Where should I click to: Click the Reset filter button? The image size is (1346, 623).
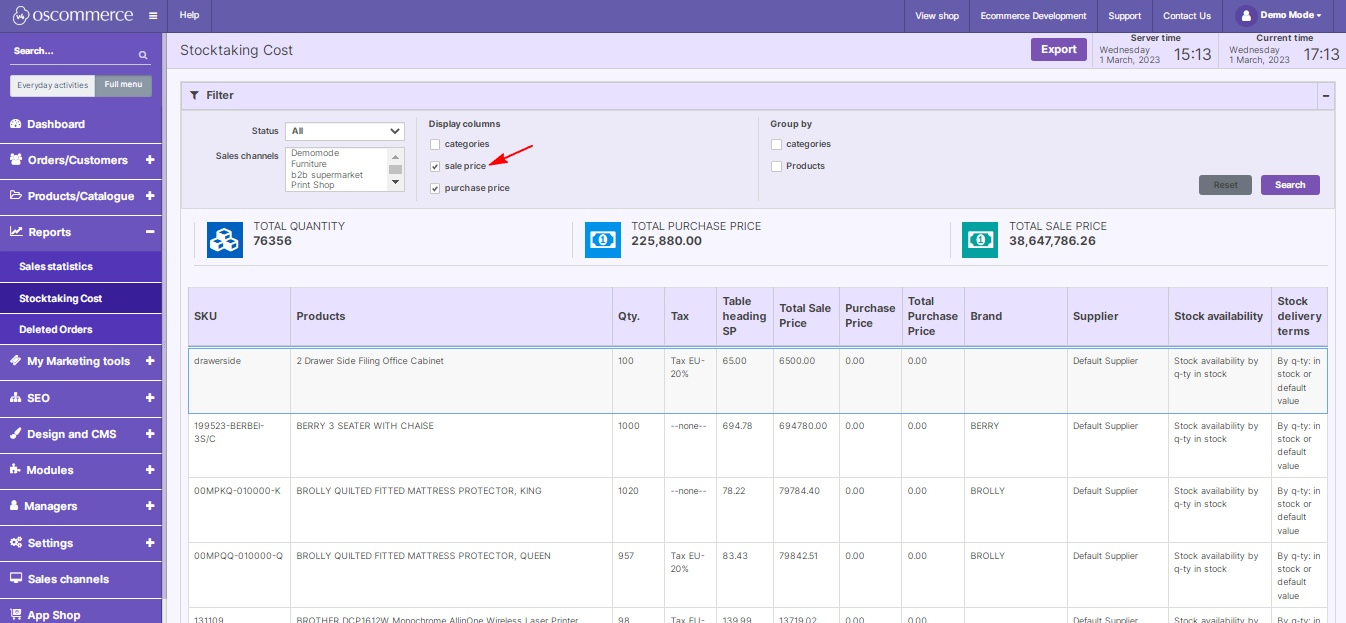[1225, 185]
